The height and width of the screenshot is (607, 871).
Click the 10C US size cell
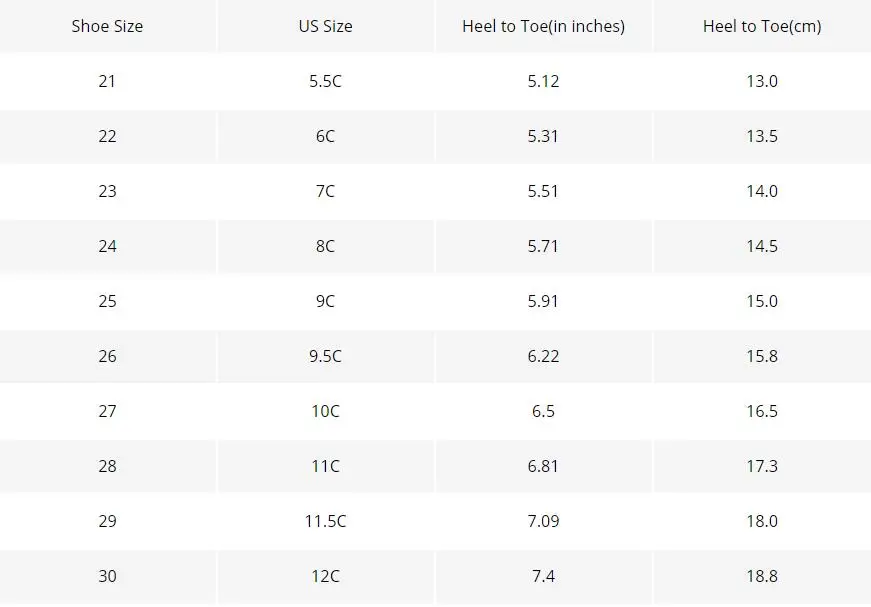click(x=326, y=411)
